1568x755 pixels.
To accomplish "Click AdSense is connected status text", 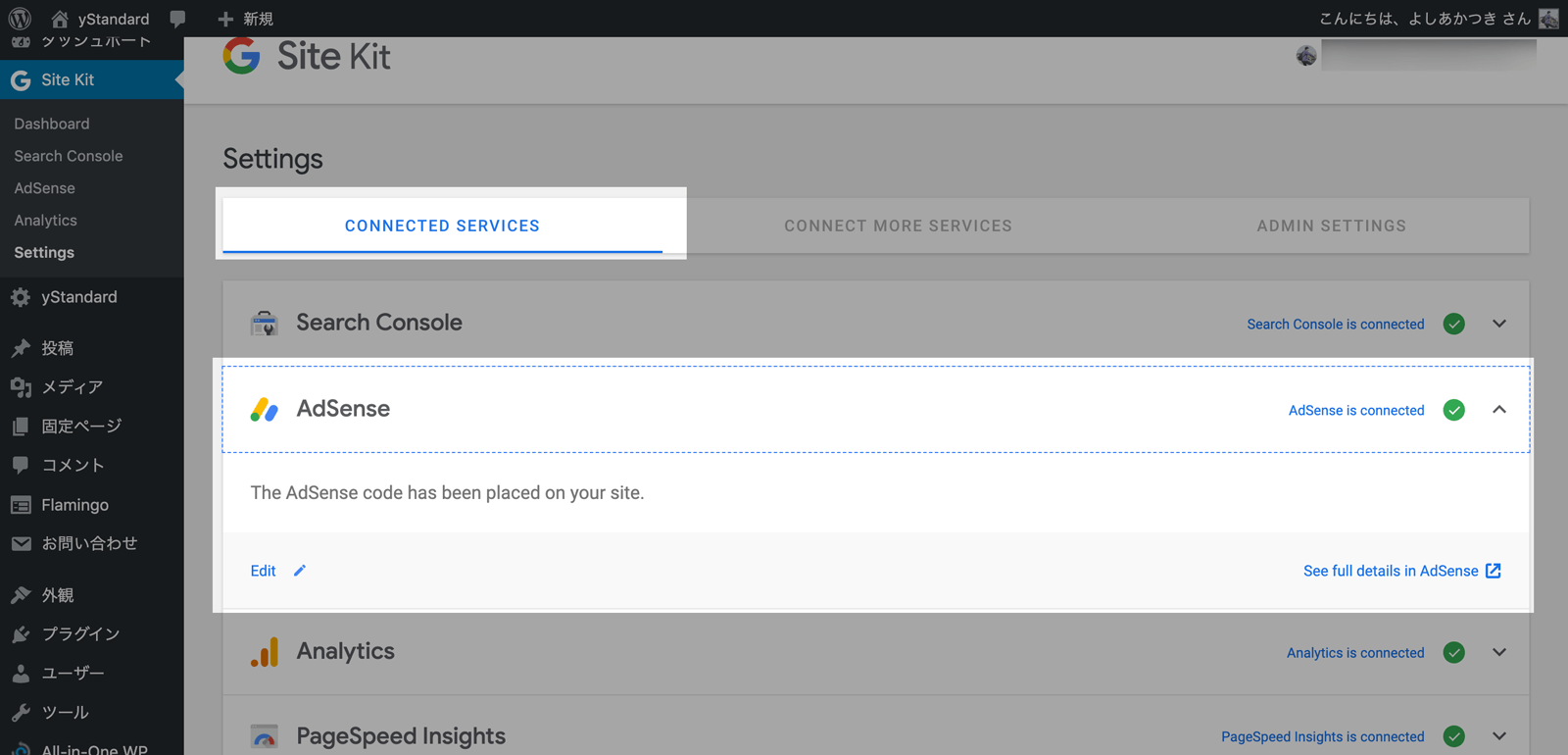I will (x=1356, y=410).
